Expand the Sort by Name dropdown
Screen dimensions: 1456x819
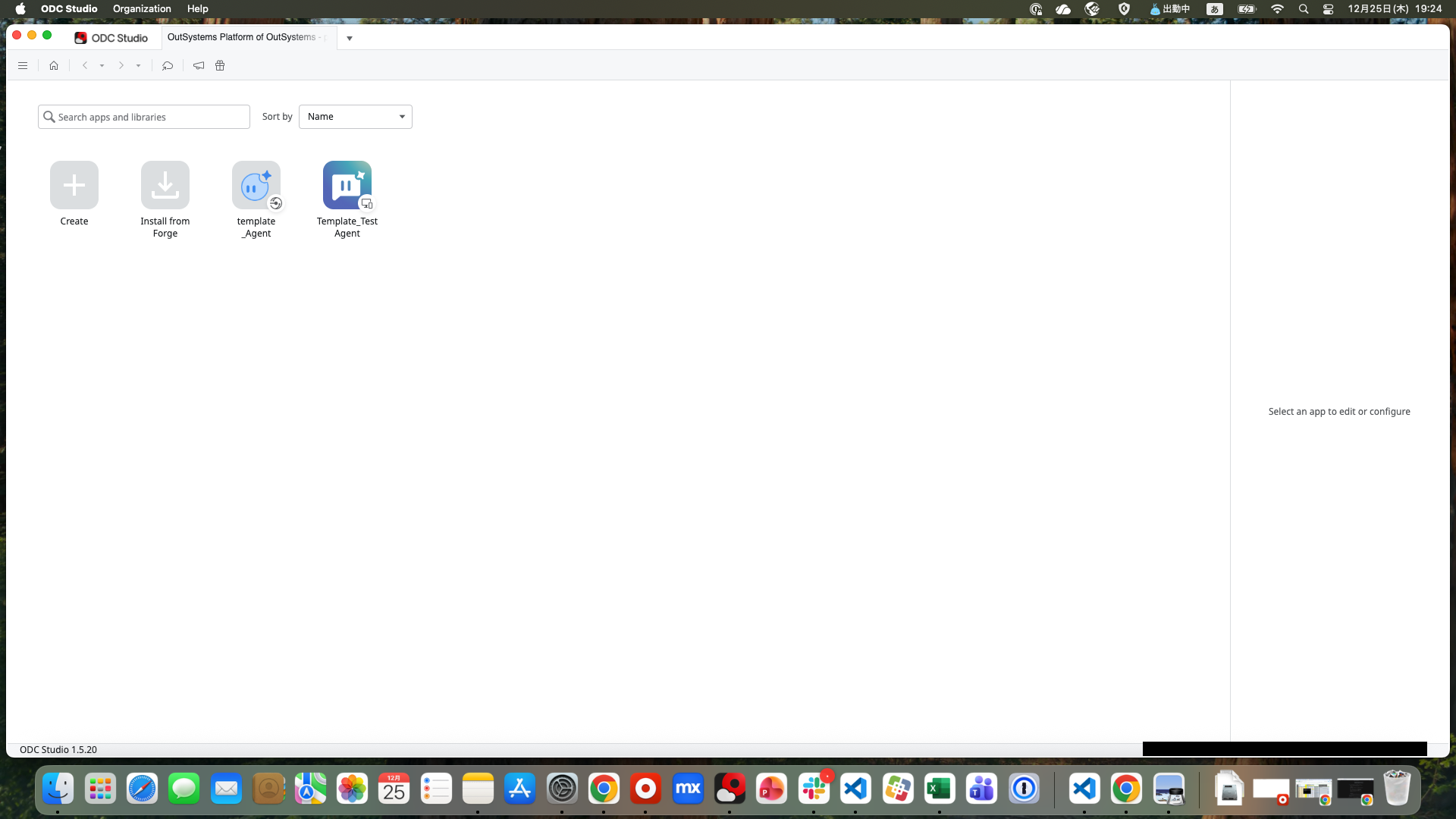point(356,117)
